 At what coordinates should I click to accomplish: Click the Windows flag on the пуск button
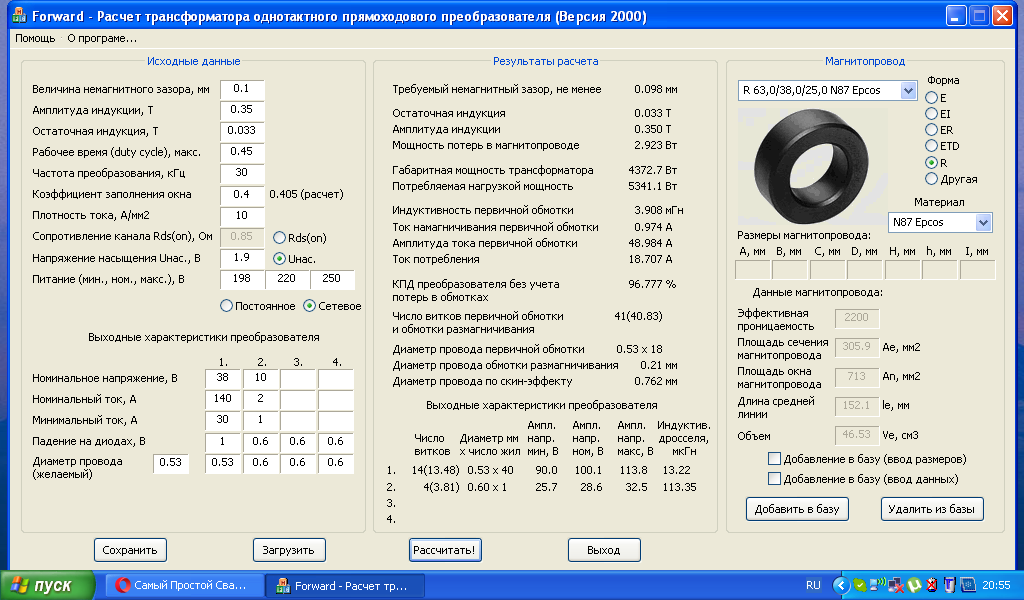[x=20, y=585]
